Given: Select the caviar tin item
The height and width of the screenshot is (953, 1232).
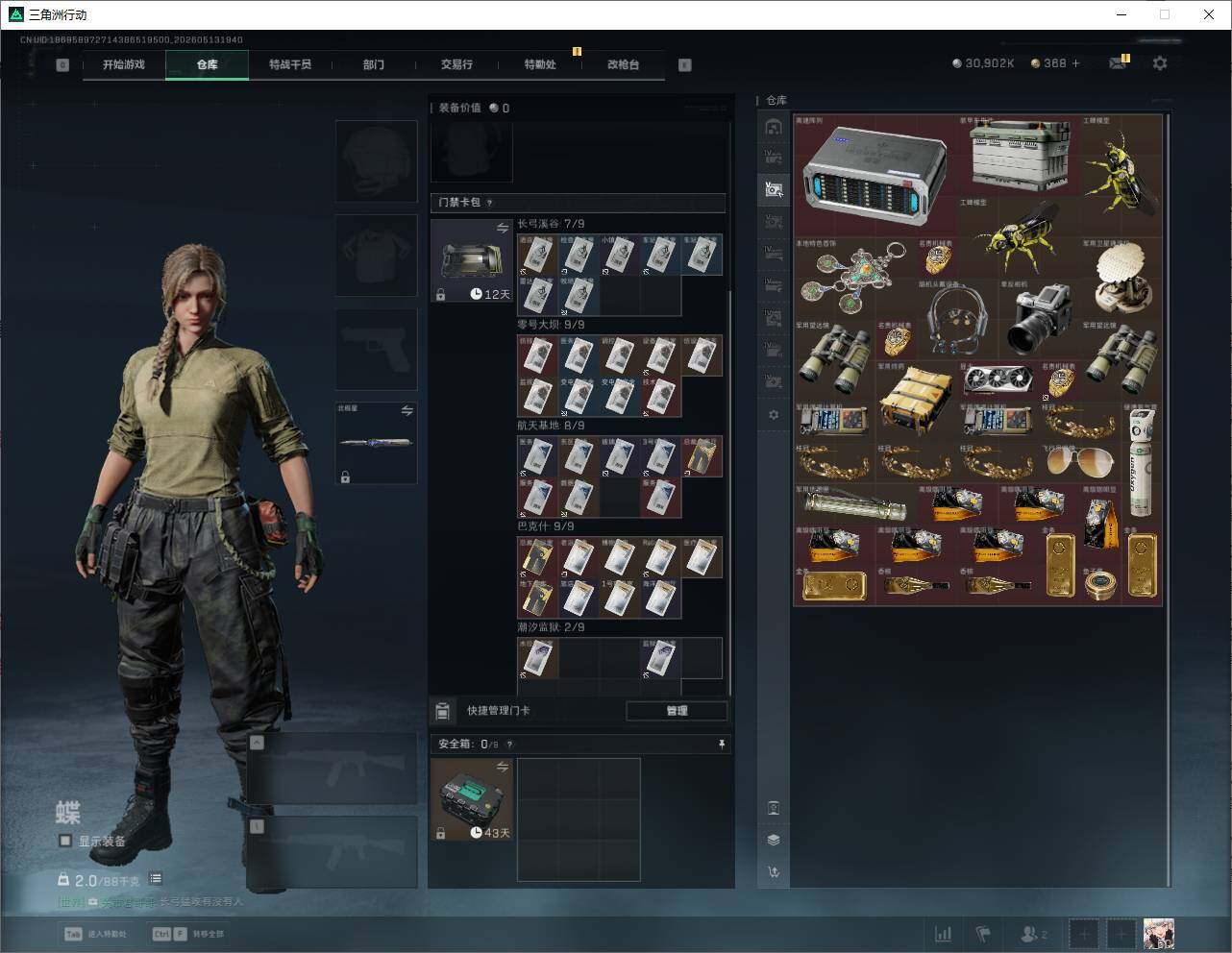Looking at the screenshot, I should click(x=1100, y=585).
